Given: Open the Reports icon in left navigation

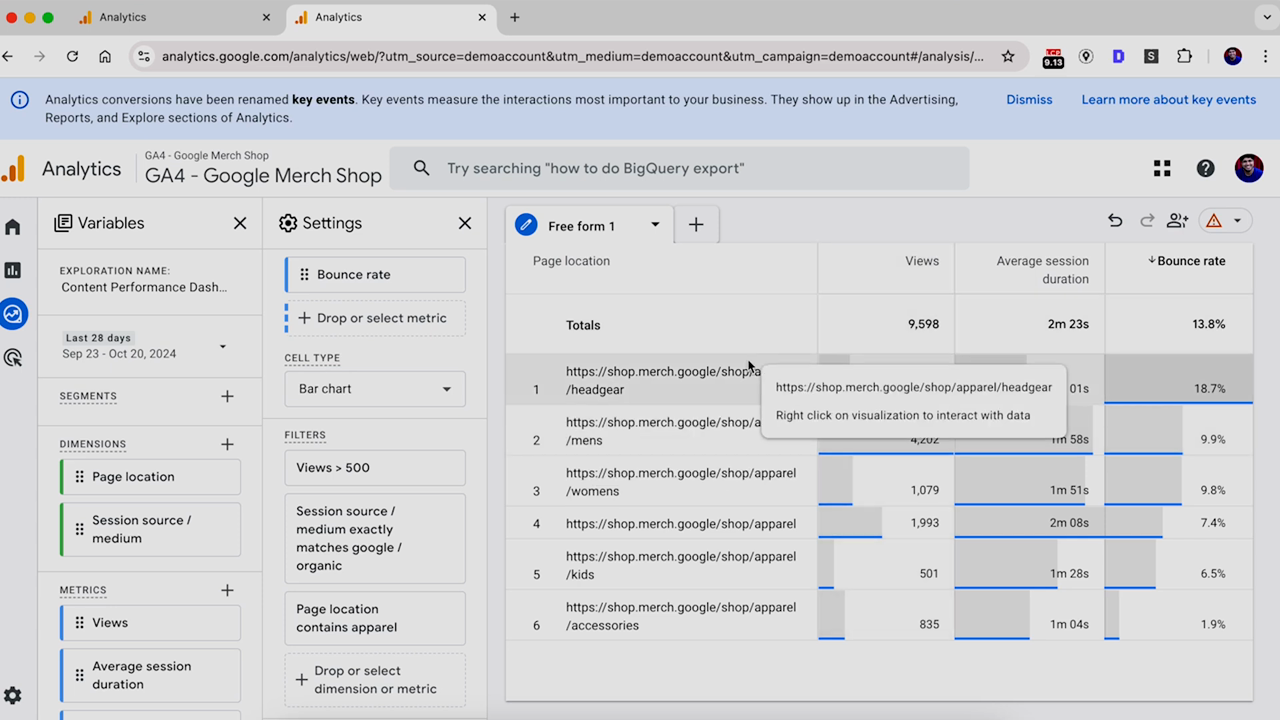Looking at the screenshot, I should pos(13,270).
